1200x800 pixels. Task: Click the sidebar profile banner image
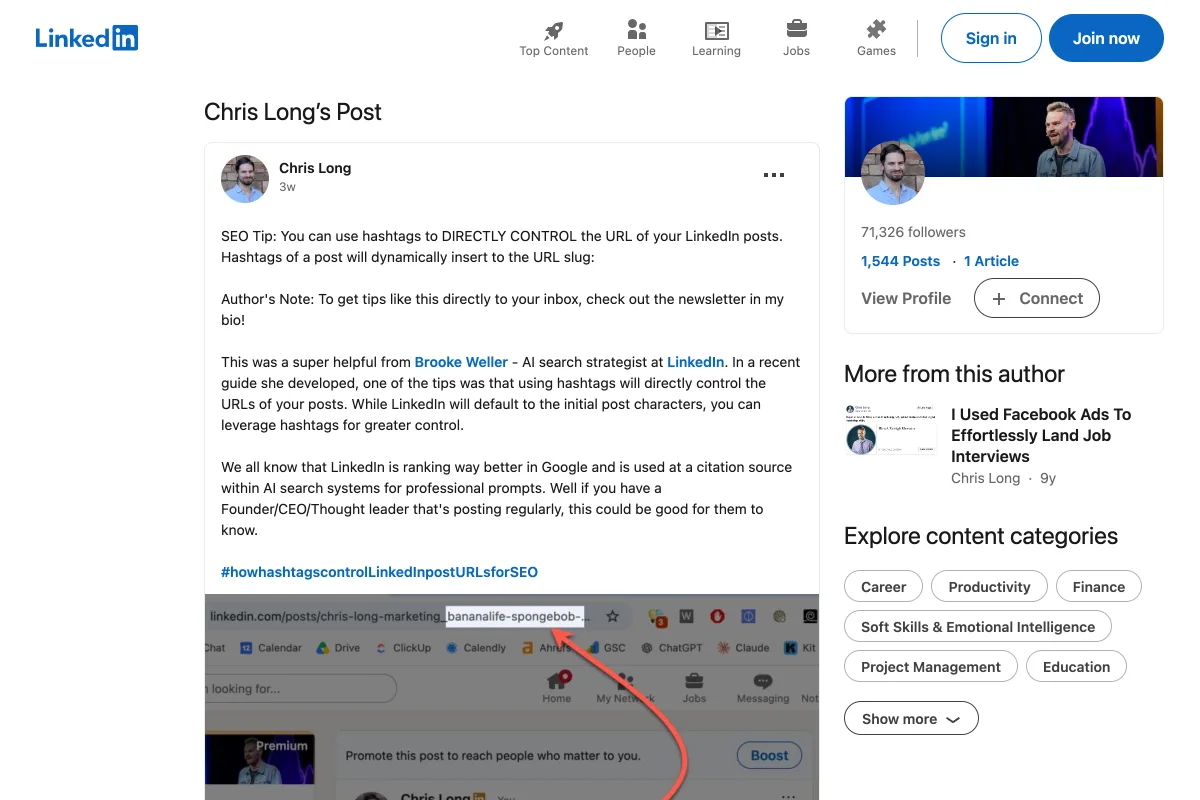tap(1004, 136)
